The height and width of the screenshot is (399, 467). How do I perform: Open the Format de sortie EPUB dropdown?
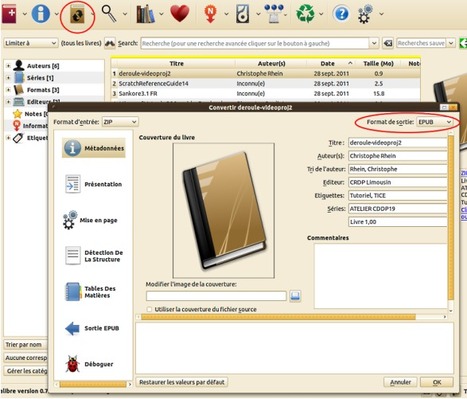[435, 122]
